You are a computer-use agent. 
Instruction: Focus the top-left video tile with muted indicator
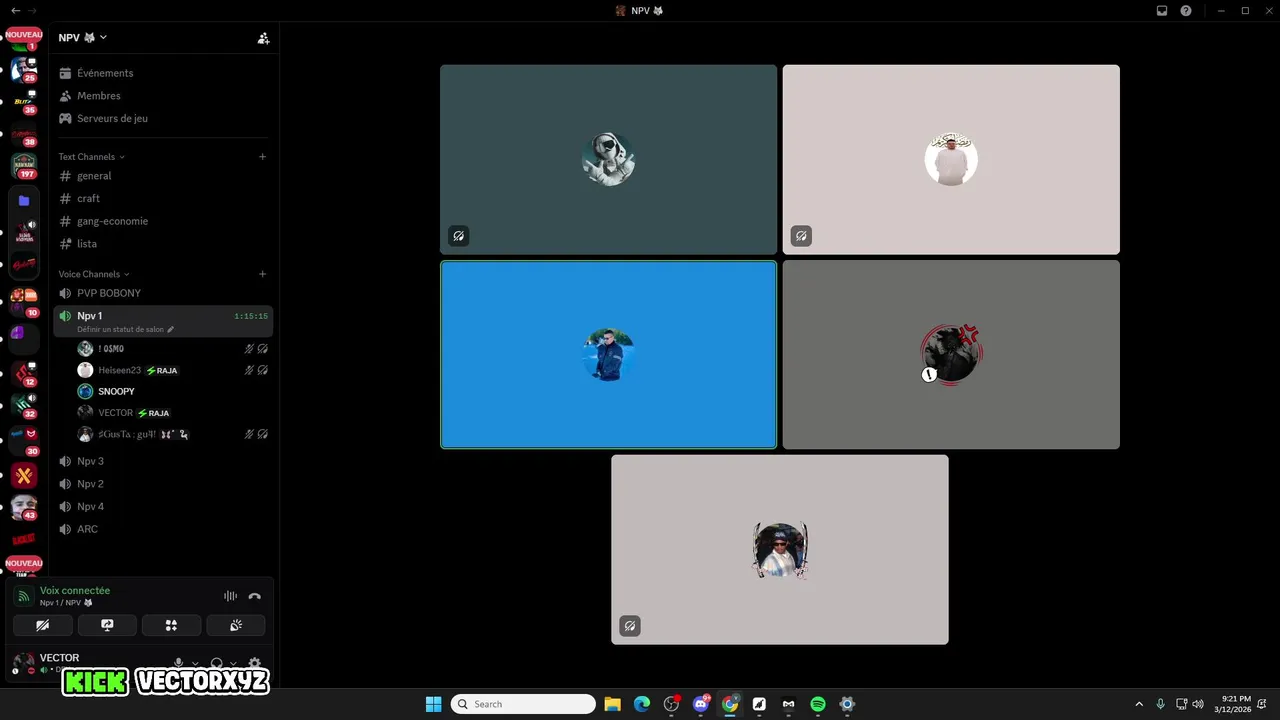[608, 160]
